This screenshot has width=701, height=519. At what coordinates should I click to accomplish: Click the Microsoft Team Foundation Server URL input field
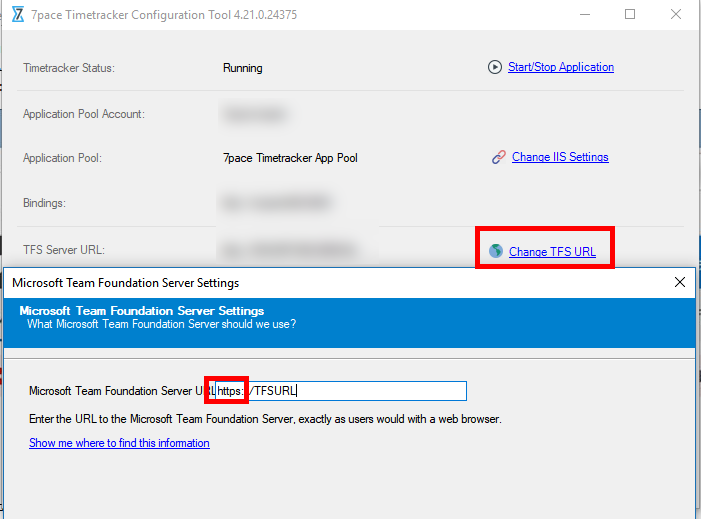point(341,391)
